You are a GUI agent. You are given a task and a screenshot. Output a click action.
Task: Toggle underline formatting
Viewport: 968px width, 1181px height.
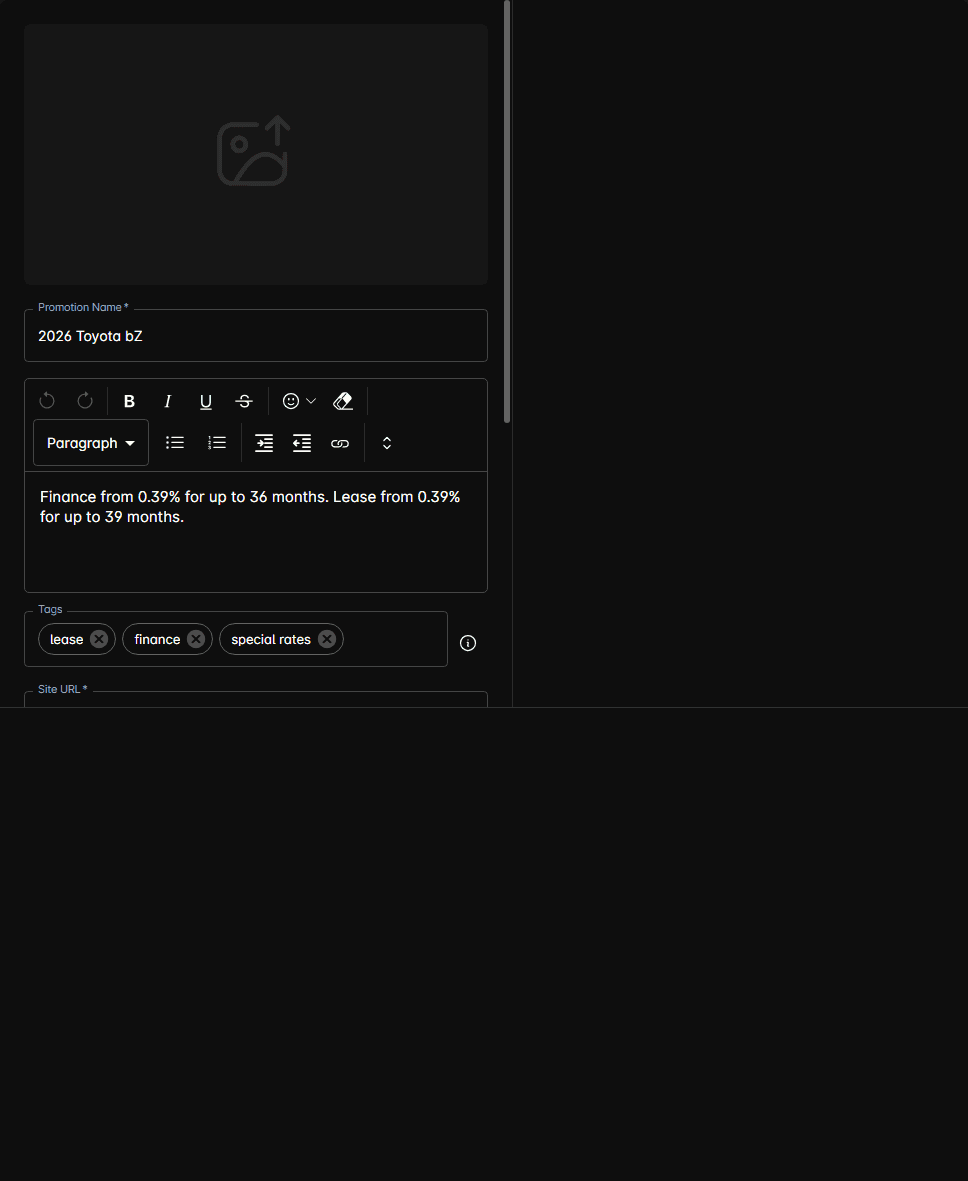pos(206,401)
